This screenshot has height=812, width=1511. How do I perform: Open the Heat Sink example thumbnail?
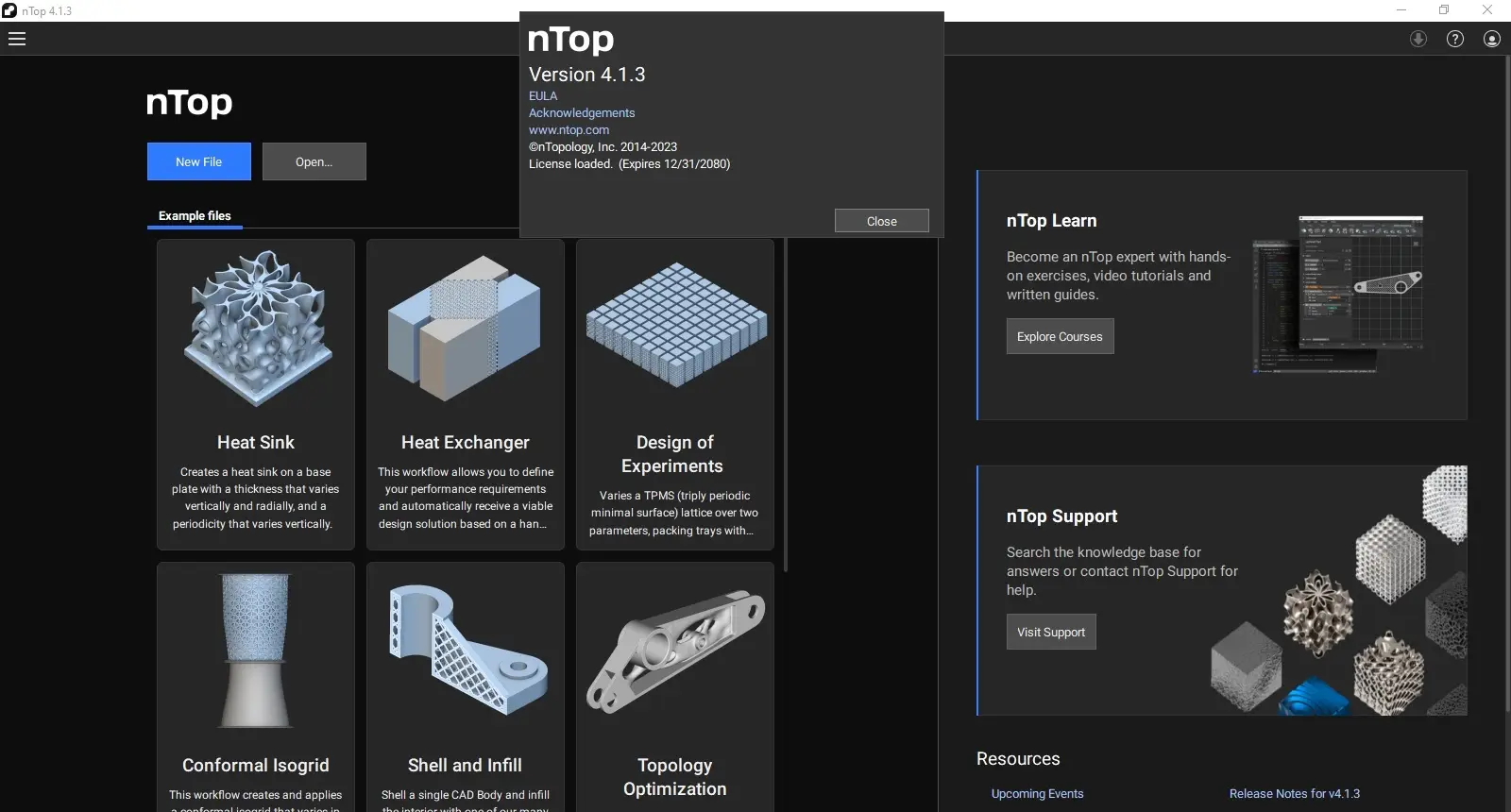point(256,330)
